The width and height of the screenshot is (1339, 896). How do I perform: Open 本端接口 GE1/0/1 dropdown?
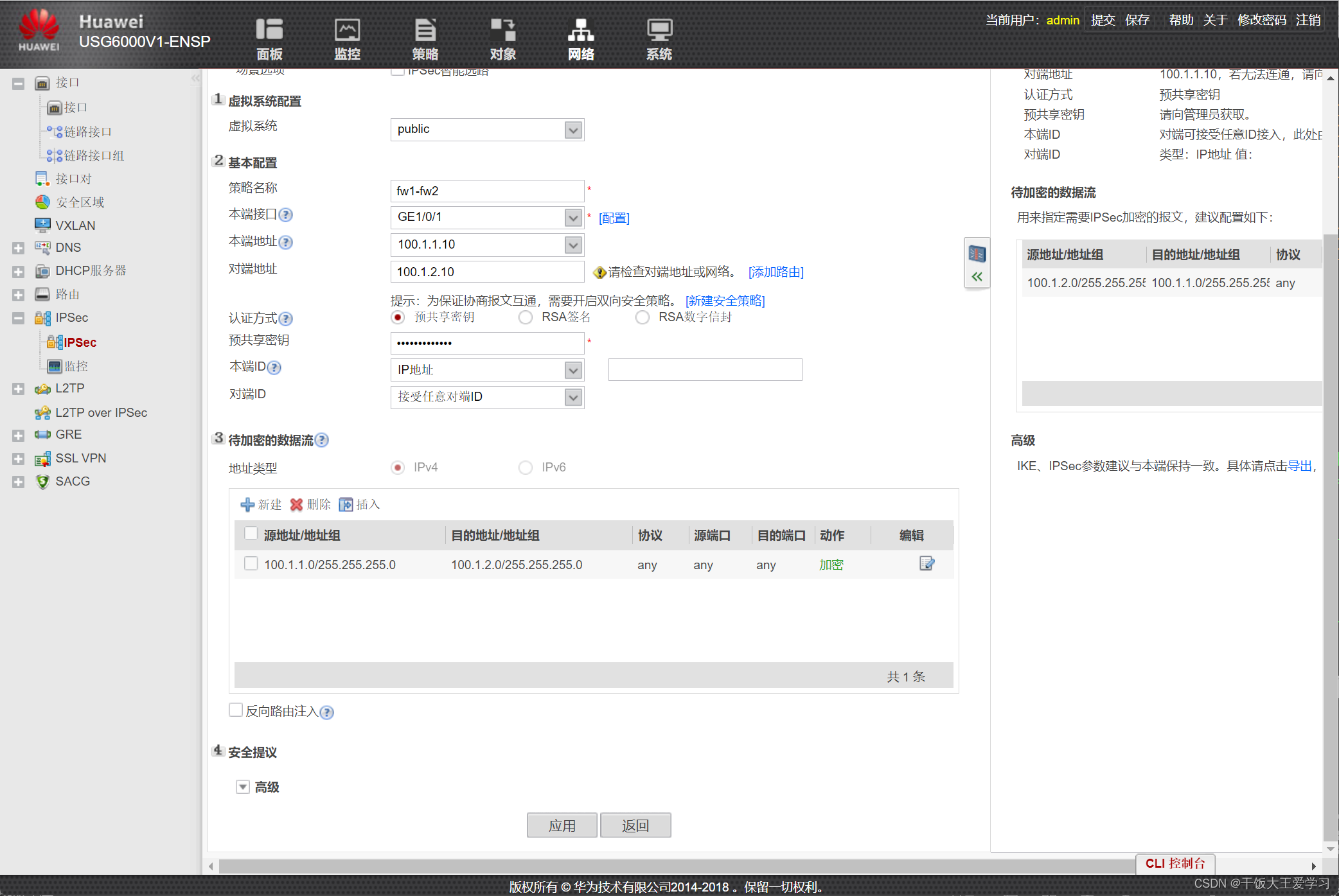(x=572, y=217)
